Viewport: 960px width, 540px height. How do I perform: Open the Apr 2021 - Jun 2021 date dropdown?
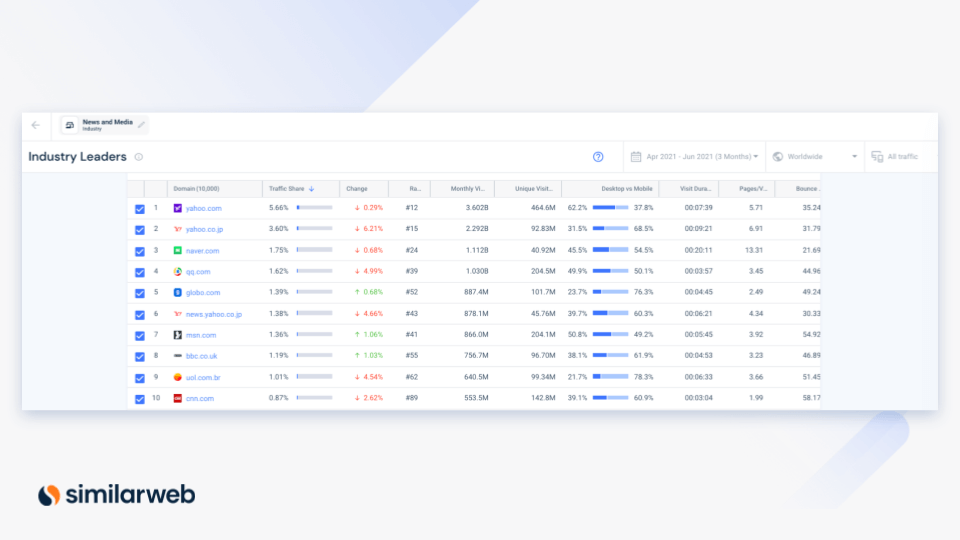click(694, 157)
